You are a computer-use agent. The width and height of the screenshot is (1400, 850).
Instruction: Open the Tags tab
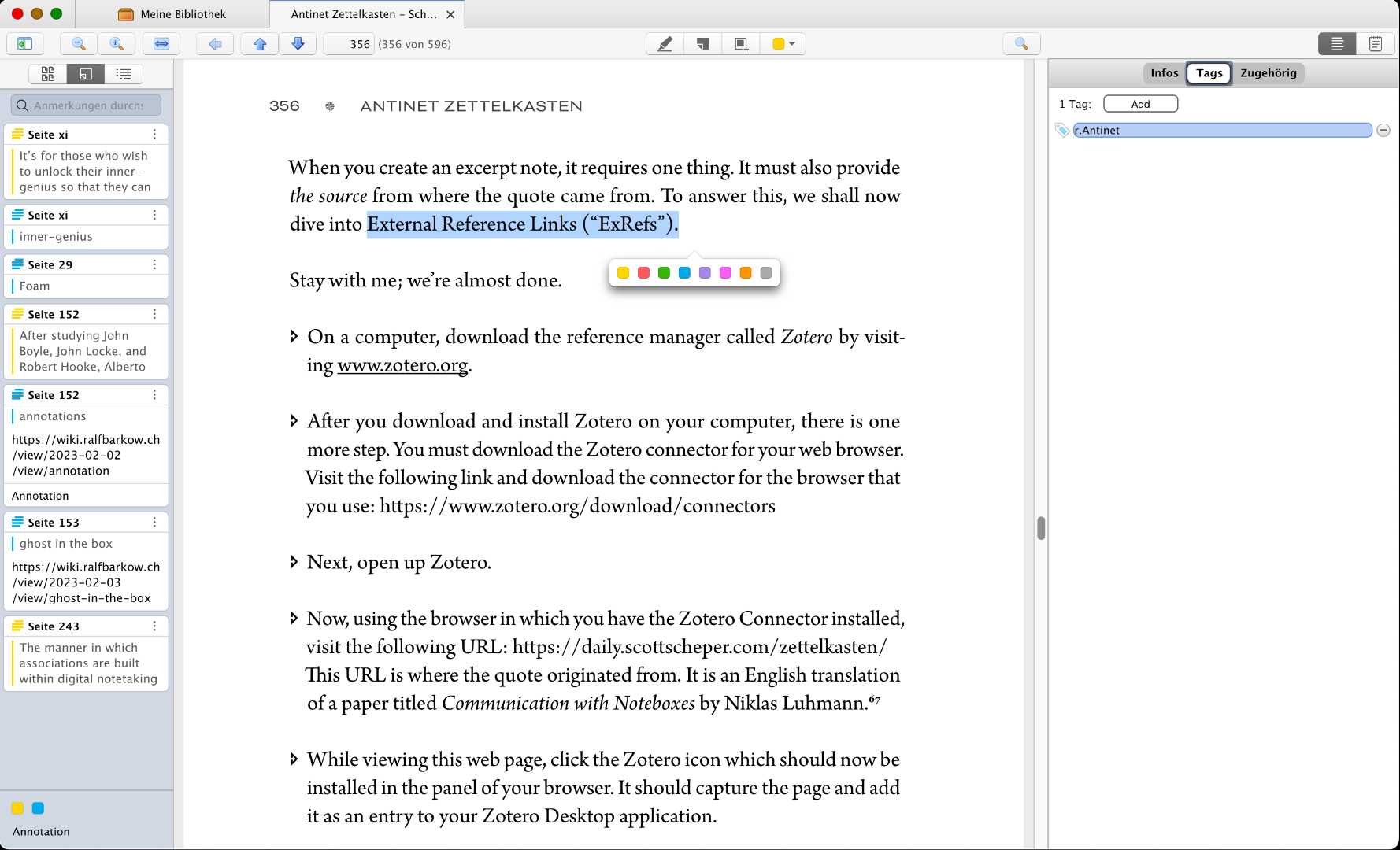1209,73
